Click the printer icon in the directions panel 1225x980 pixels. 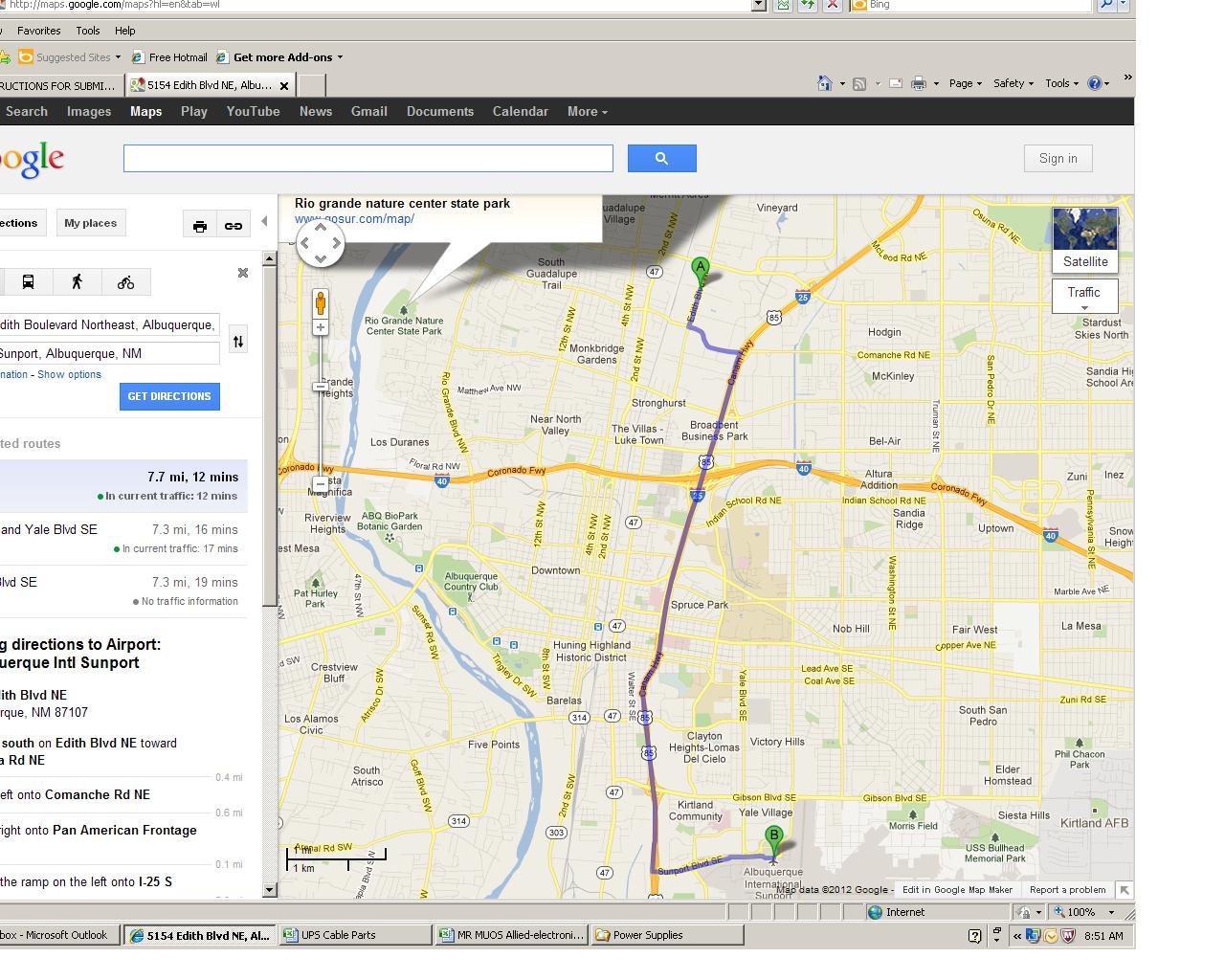pos(200,226)
